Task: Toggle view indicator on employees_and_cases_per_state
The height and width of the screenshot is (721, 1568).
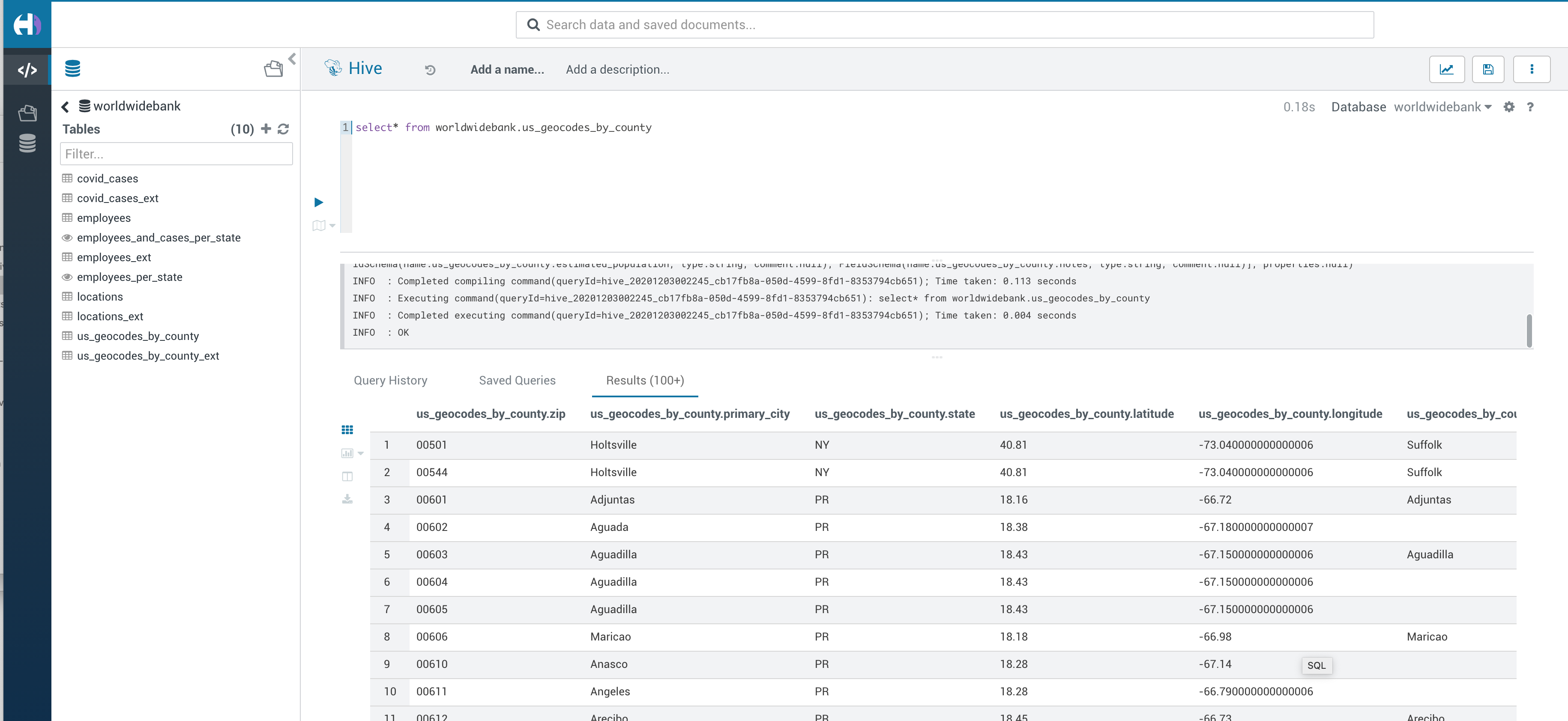Action: (67, 237)
